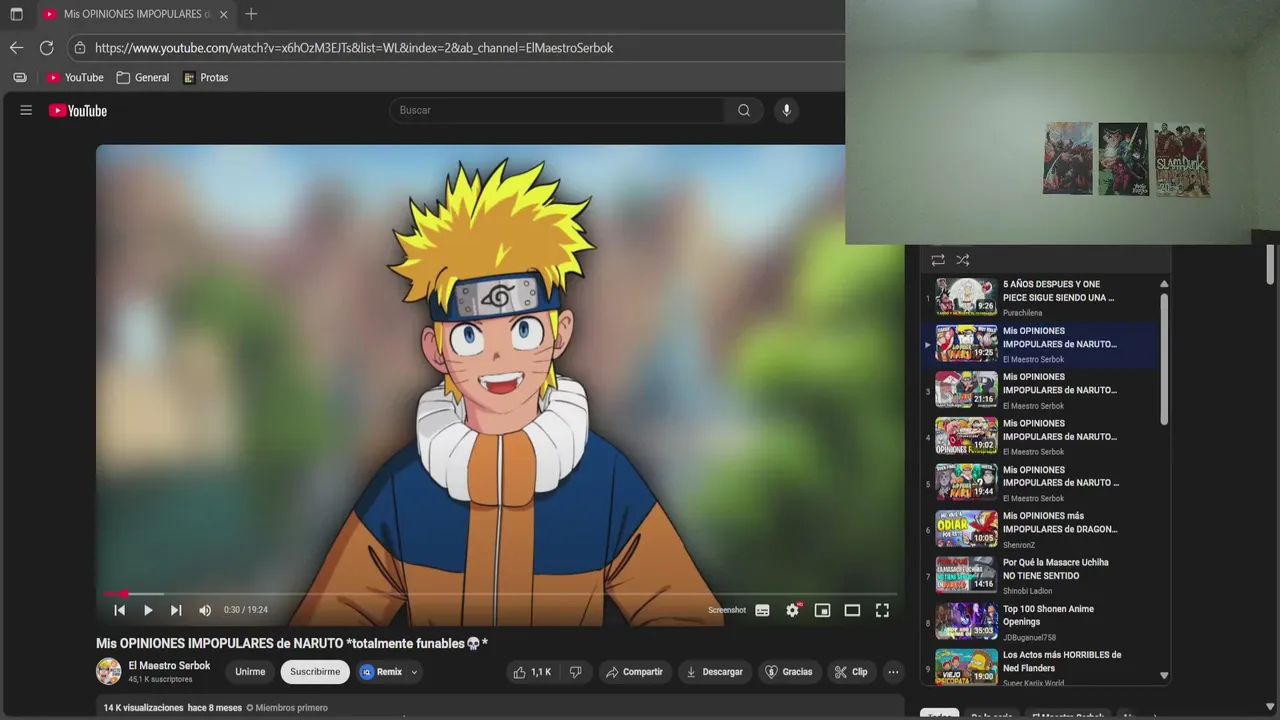This screenshot has height=720, width=1280.
Task: Like the video with thumbs up
Action: point(532,672)
